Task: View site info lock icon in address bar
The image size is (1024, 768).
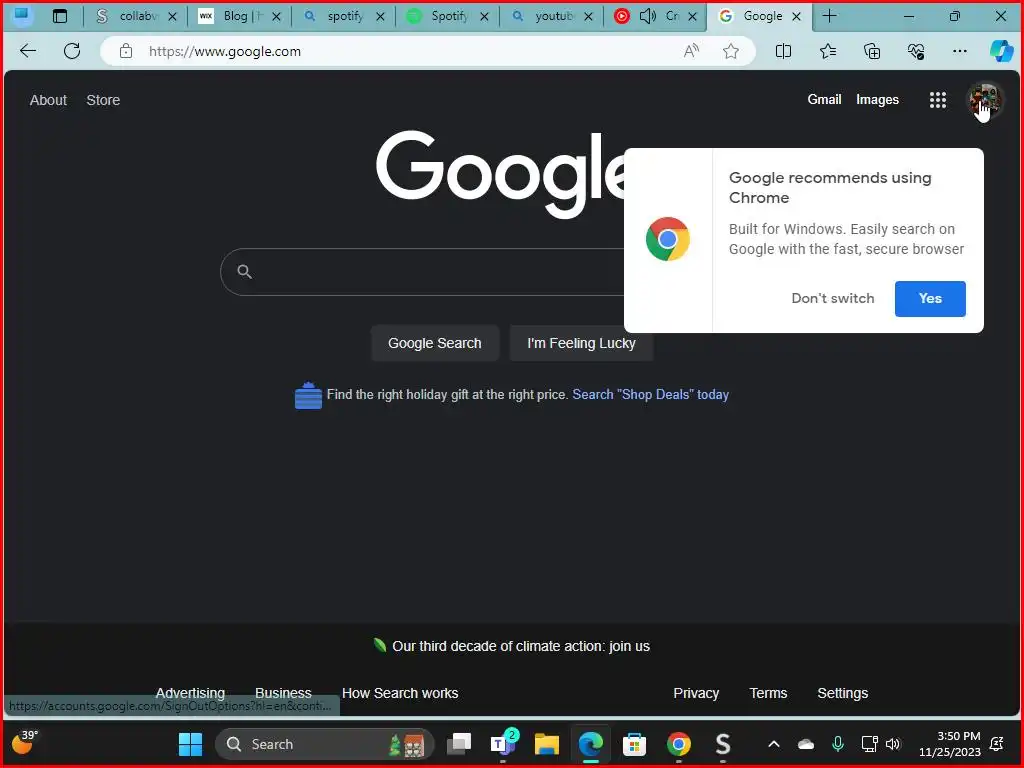Action: point(126,51)
